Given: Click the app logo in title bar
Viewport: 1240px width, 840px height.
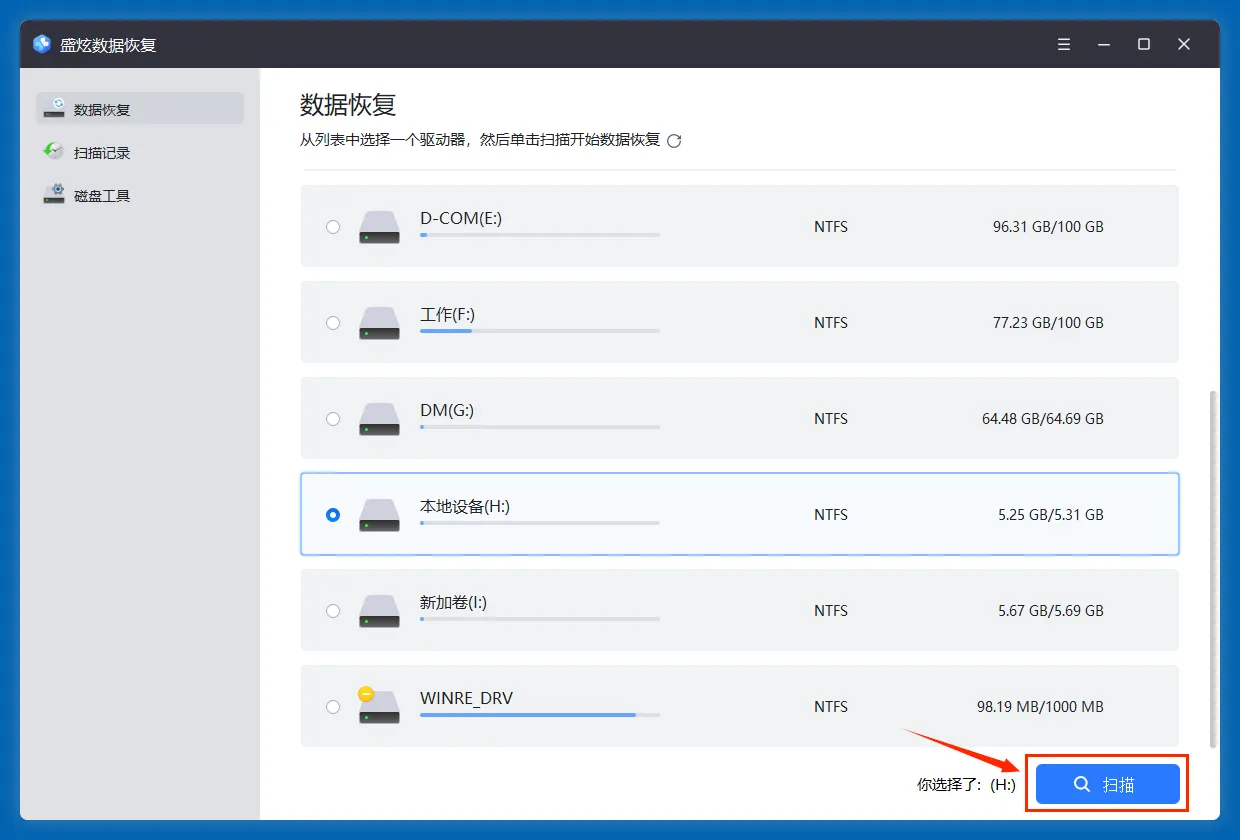Looking at the screenshot, I should tap(42, 45).
